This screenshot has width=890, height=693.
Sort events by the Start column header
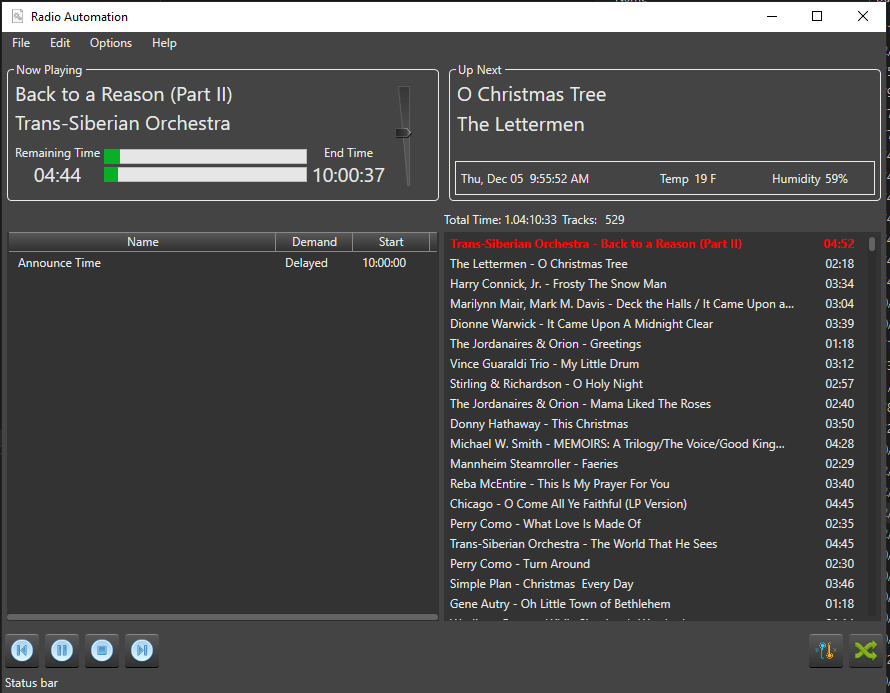tap(391, 242)
